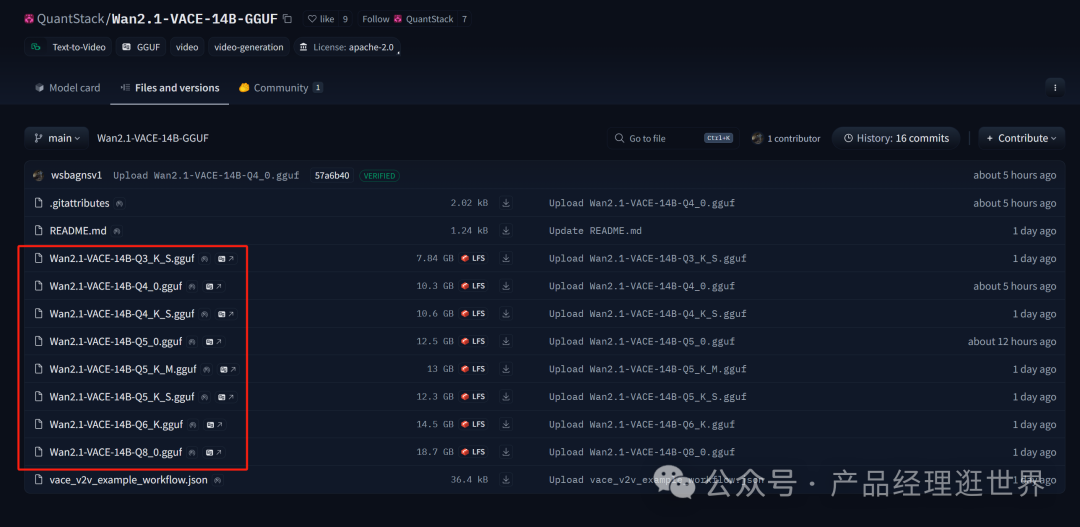Open GGUF viewer icon for Q5_K_S.gguf

coord(226,397)
